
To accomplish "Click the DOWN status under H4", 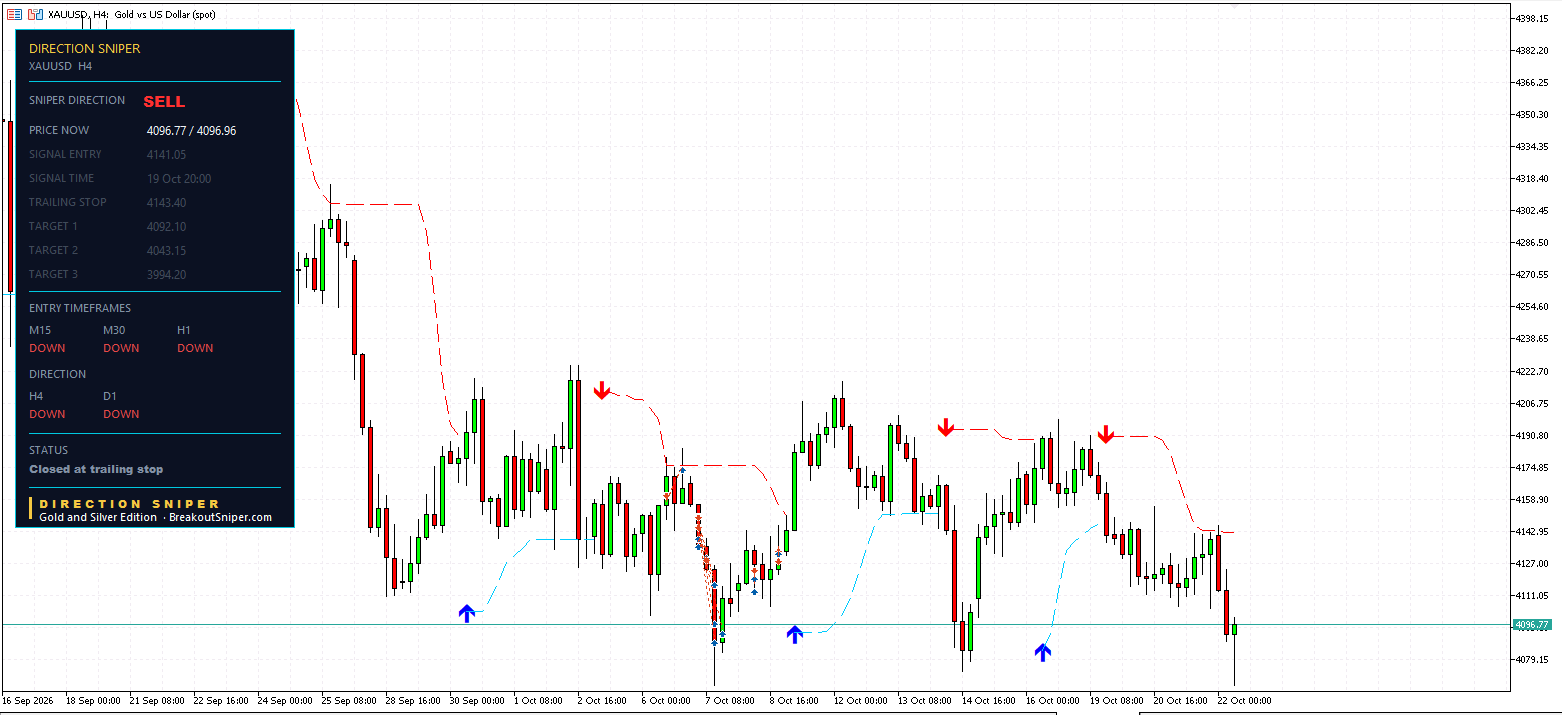I will click(x=47, y=414).
